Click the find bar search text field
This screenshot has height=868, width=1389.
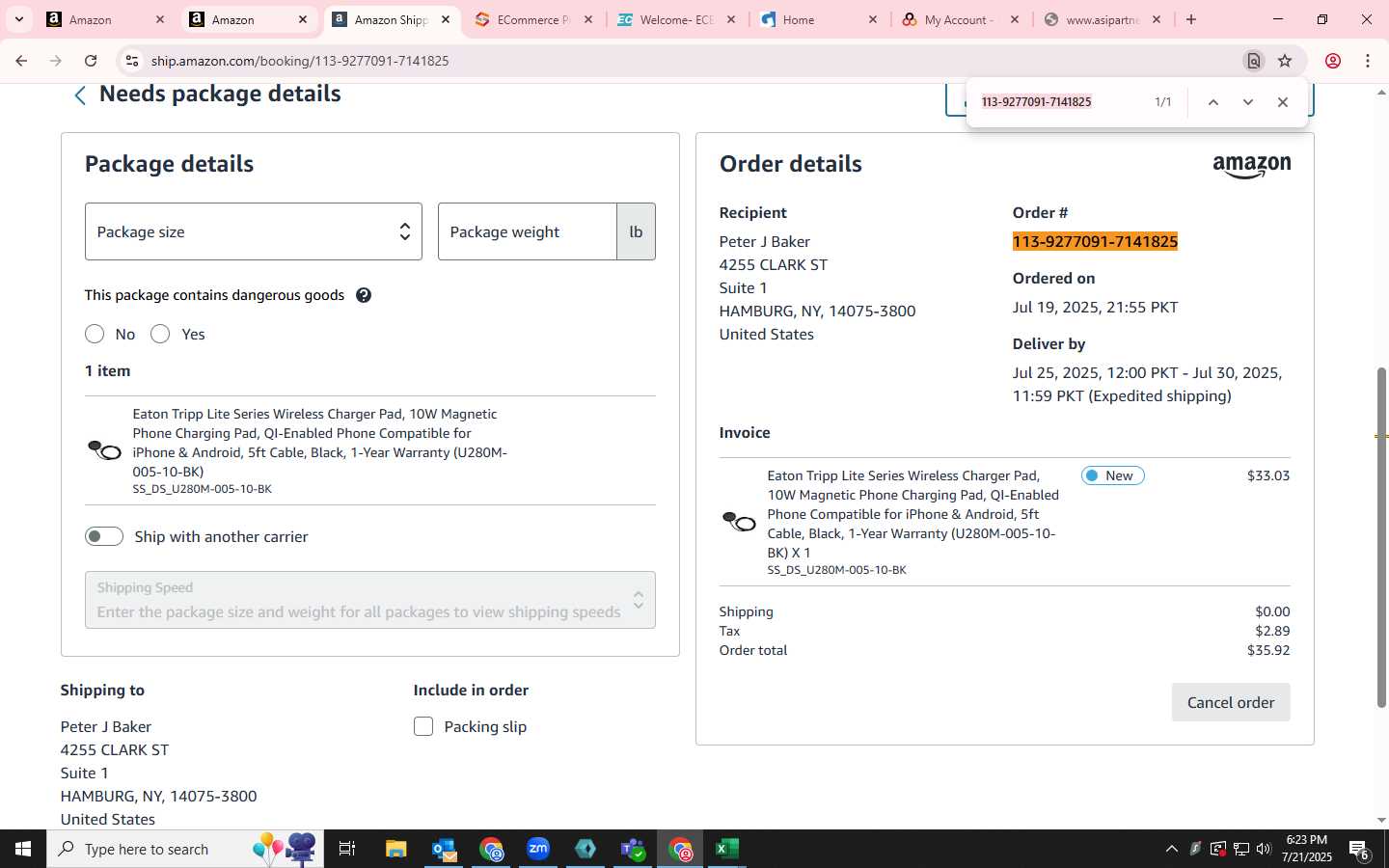click(x=1059, y=102)
